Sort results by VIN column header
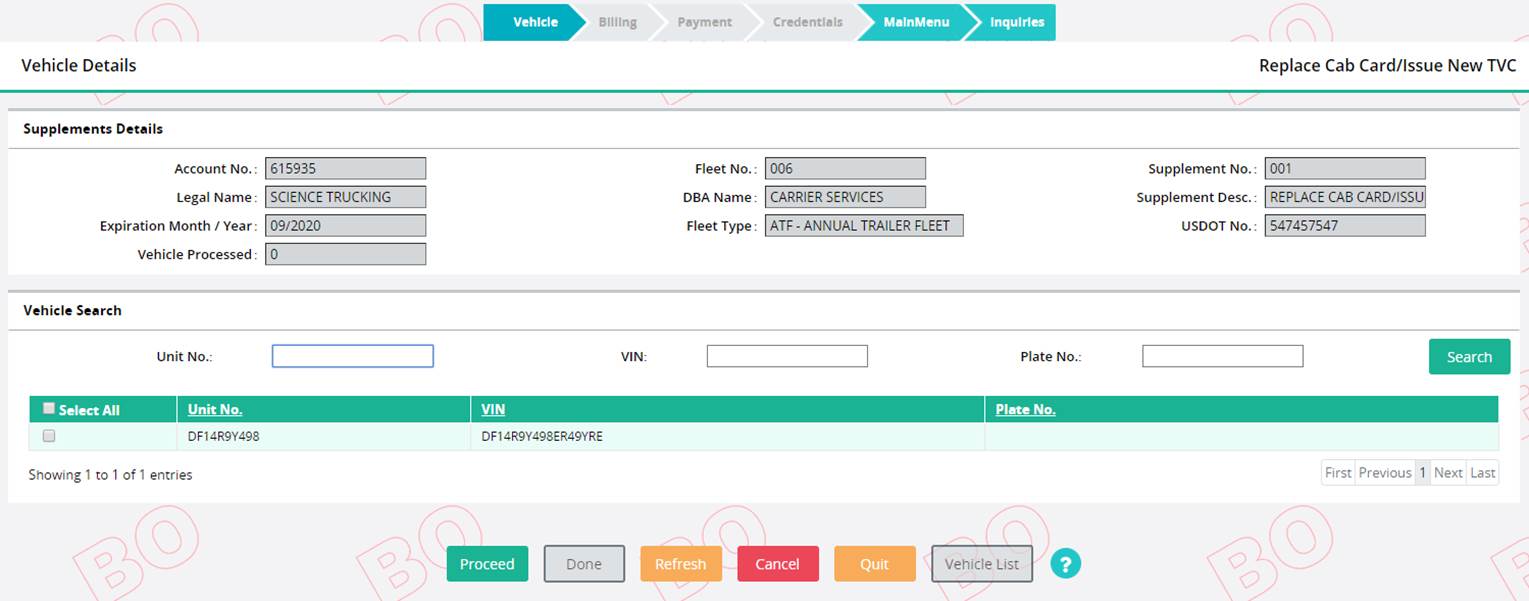Screen dimensions: 1529x601 [493, 409]
